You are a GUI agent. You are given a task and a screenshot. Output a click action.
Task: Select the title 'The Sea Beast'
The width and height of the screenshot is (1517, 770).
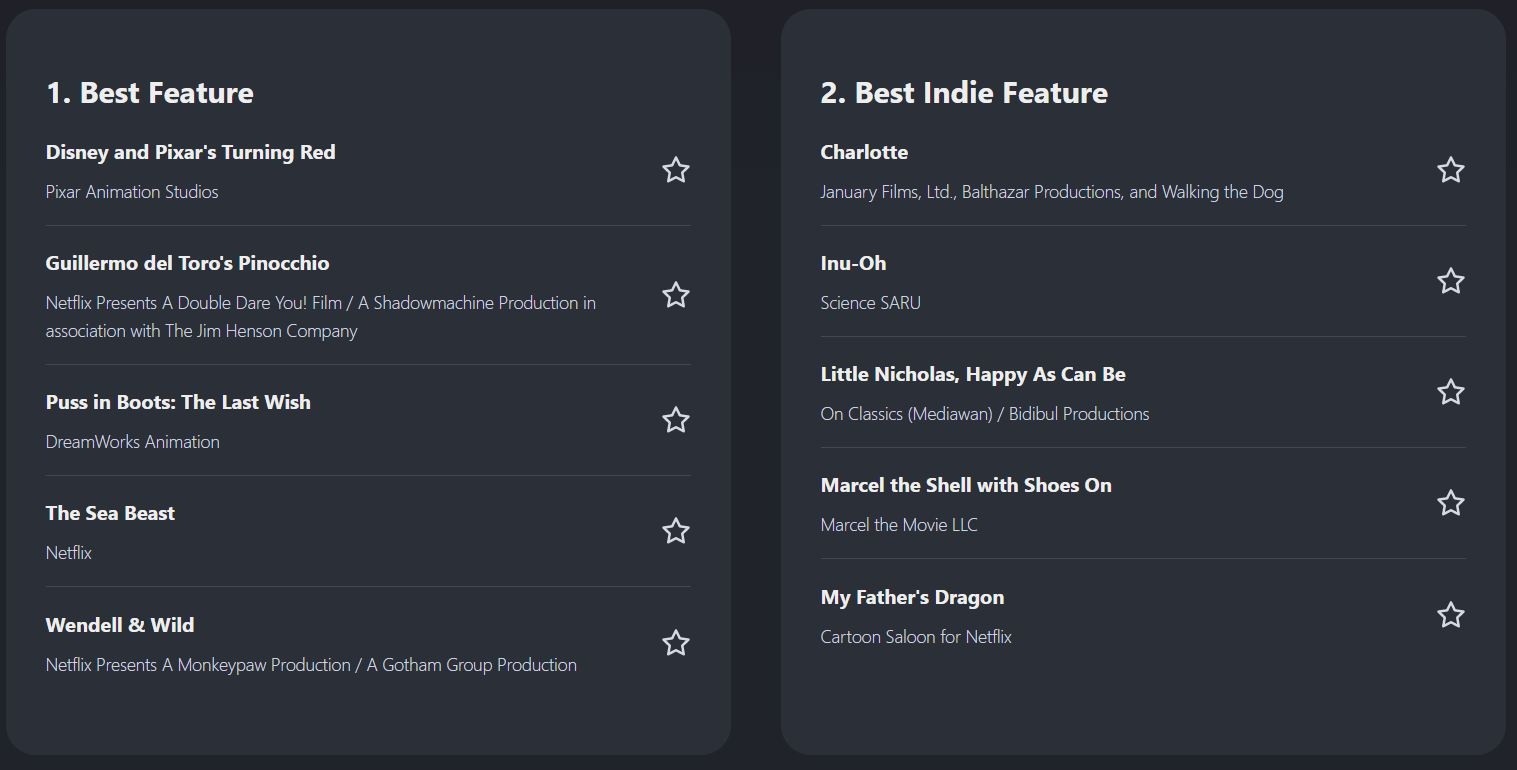pyautogui.click(x=110, y=513)
